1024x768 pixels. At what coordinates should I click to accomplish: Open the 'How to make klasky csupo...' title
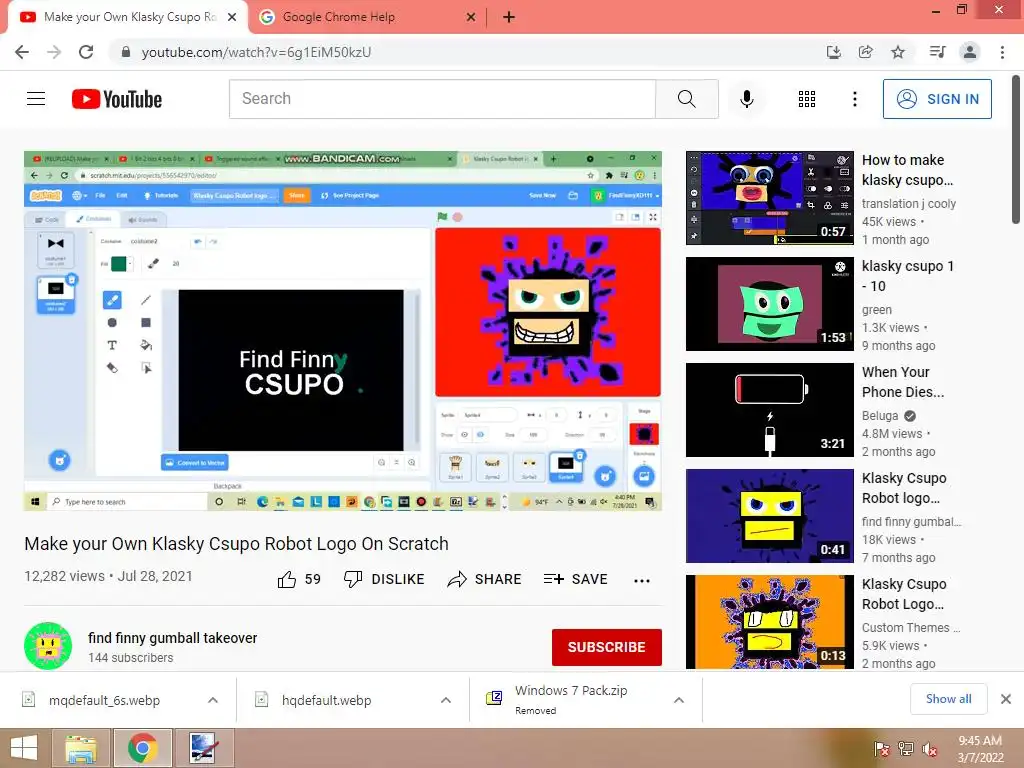pyautogui.click(x=907, y=170)
